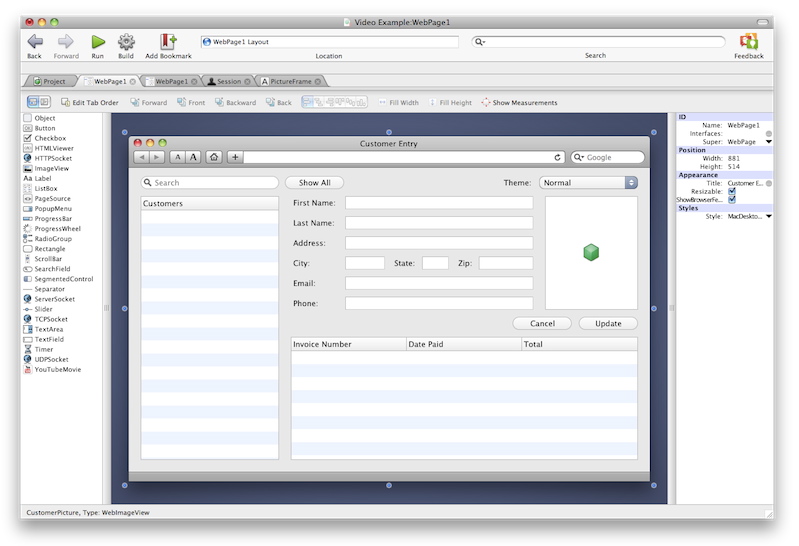The width and height of the screenshot is (799, 546).
Task: Click the Date Paid column header
Action: pos(464,344)
